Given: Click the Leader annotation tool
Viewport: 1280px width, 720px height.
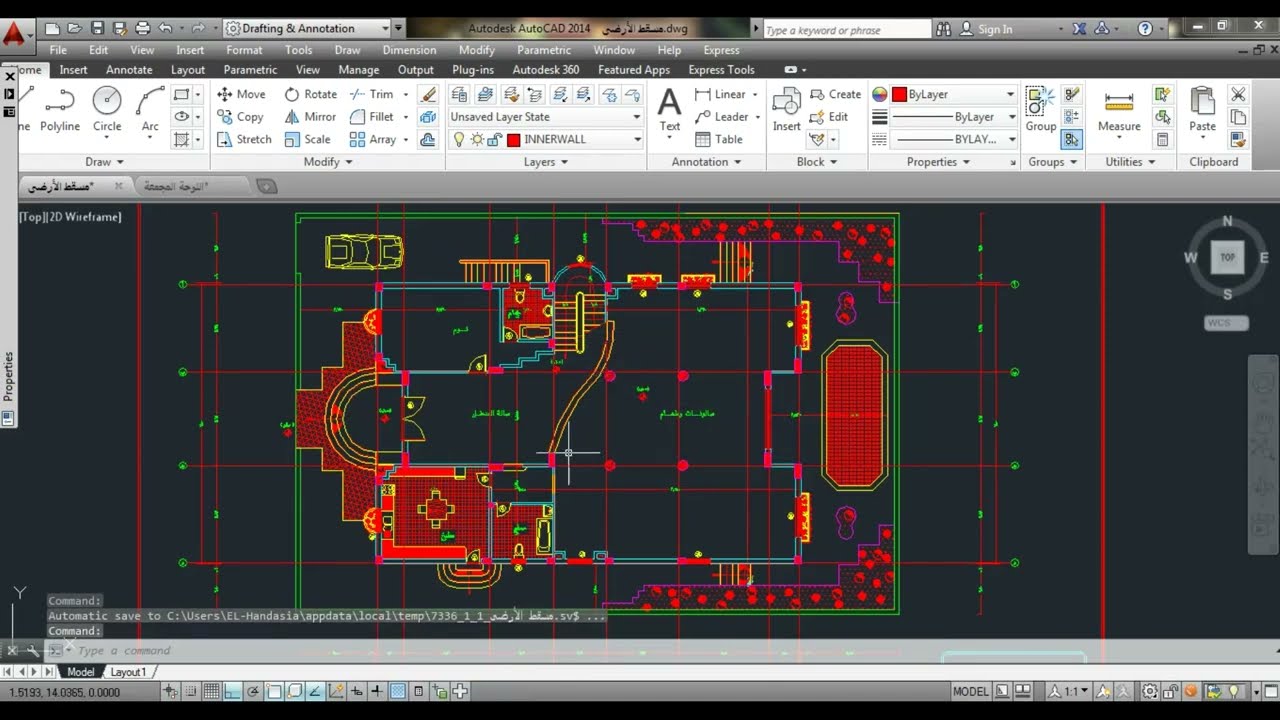Looking at the screenshot, I should click(722, 117).
